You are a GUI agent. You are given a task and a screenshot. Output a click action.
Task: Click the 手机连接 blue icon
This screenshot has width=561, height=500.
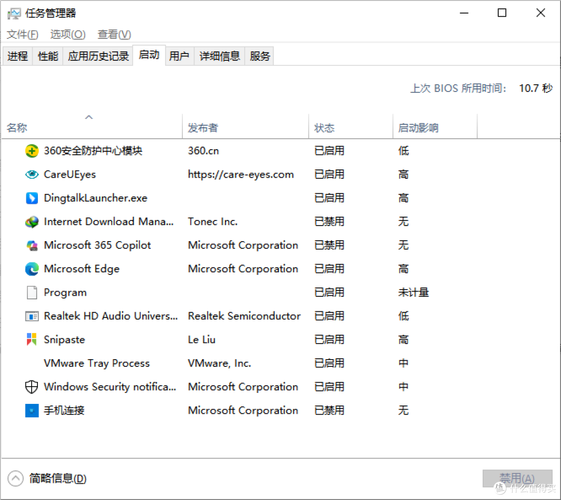pyautogui.click(x=31, y=410)
